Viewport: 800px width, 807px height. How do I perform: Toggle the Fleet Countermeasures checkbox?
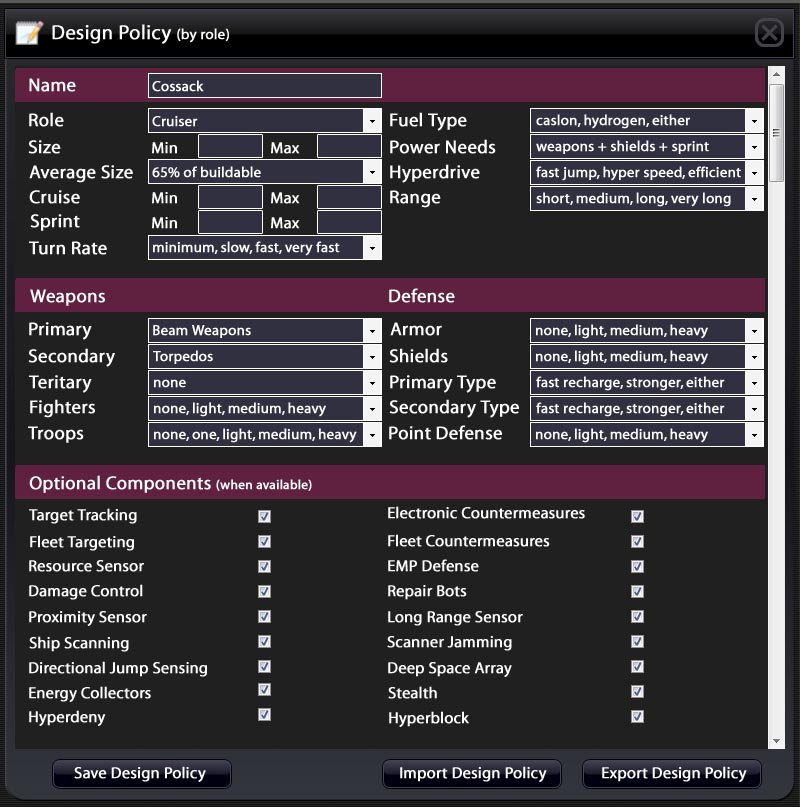point(637,541)
